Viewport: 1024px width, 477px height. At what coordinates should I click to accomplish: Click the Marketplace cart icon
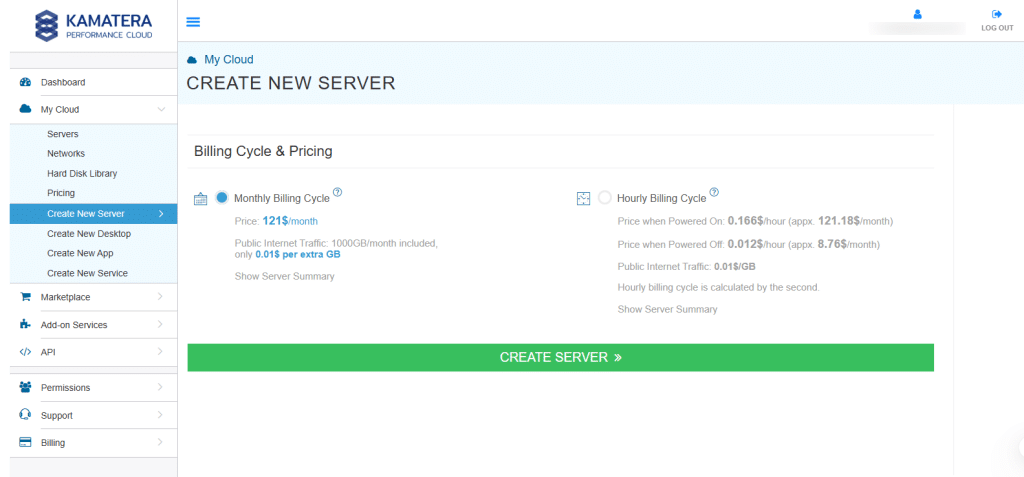click(25, 297)
